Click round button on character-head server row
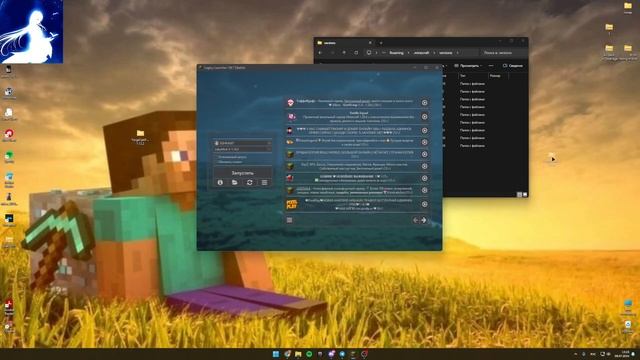This screenshot has height=360, width=640. pyautogui.click(x=424, y=131)
